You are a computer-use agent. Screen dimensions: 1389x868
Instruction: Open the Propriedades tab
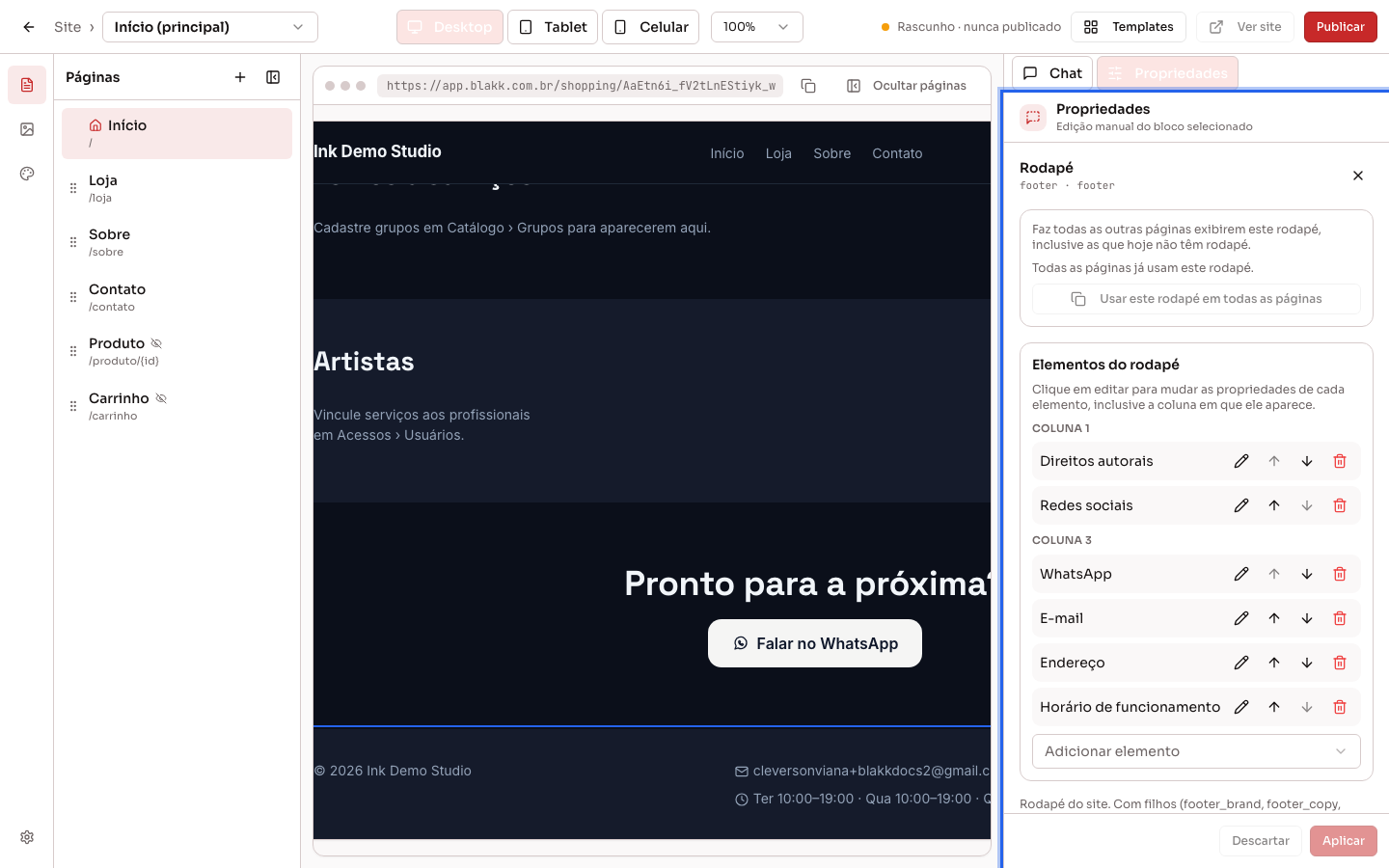(x=1167, y=73)
